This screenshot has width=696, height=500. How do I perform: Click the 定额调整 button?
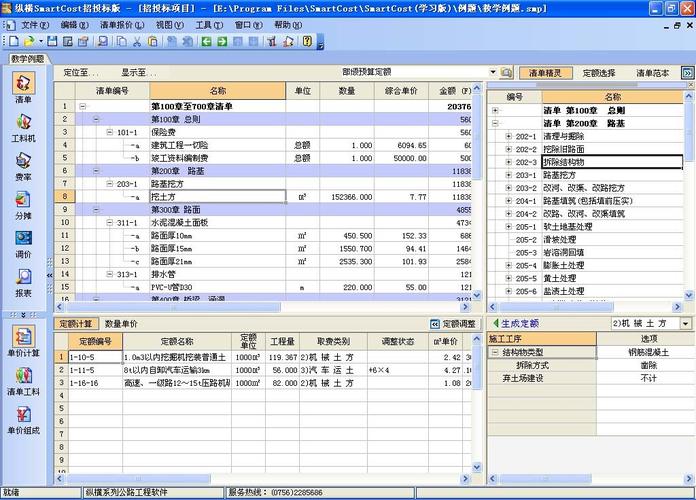tap(454, 324)
